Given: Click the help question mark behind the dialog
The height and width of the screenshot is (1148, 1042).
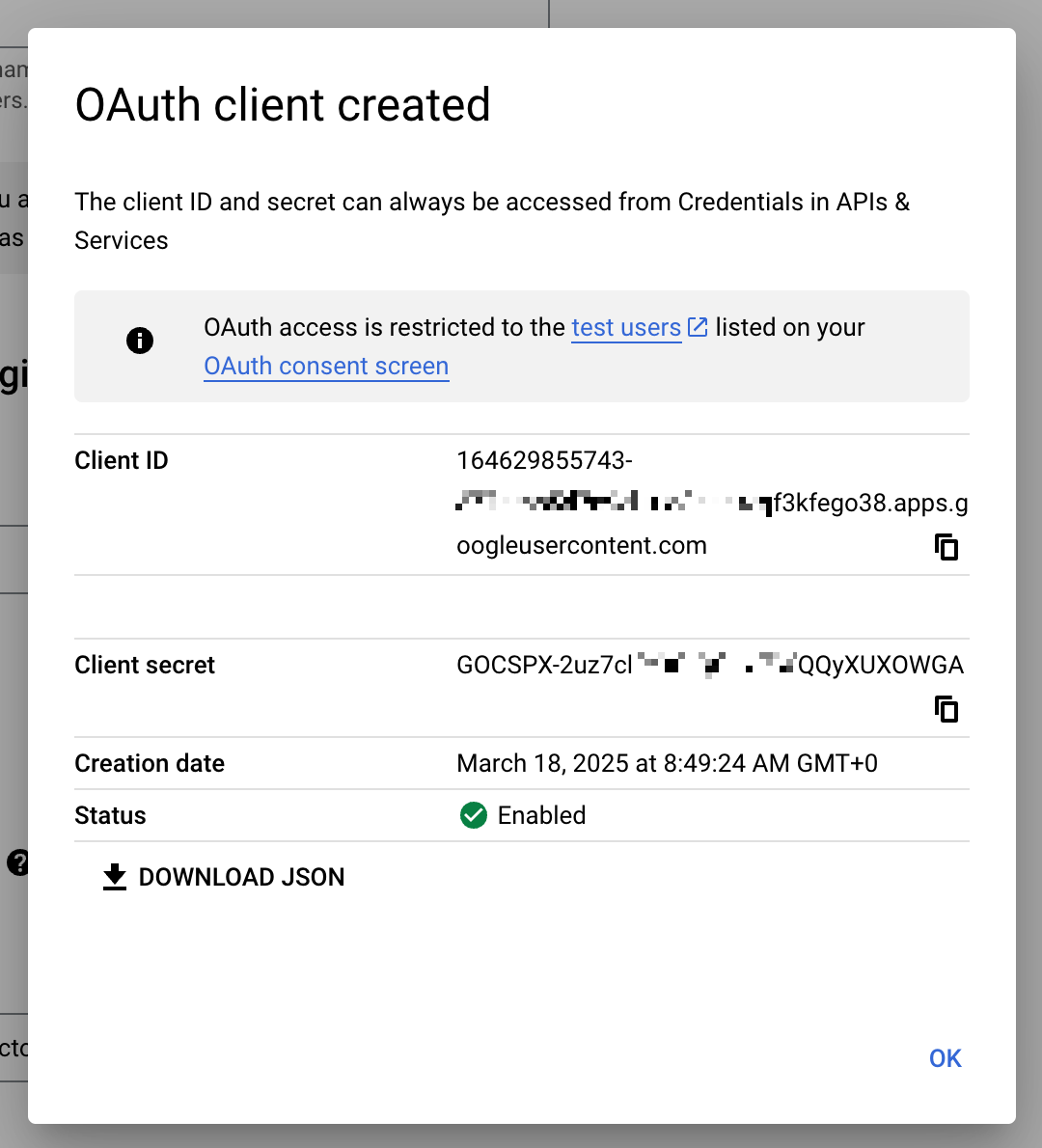Looking at the screenshot, I should coord(17,862).
